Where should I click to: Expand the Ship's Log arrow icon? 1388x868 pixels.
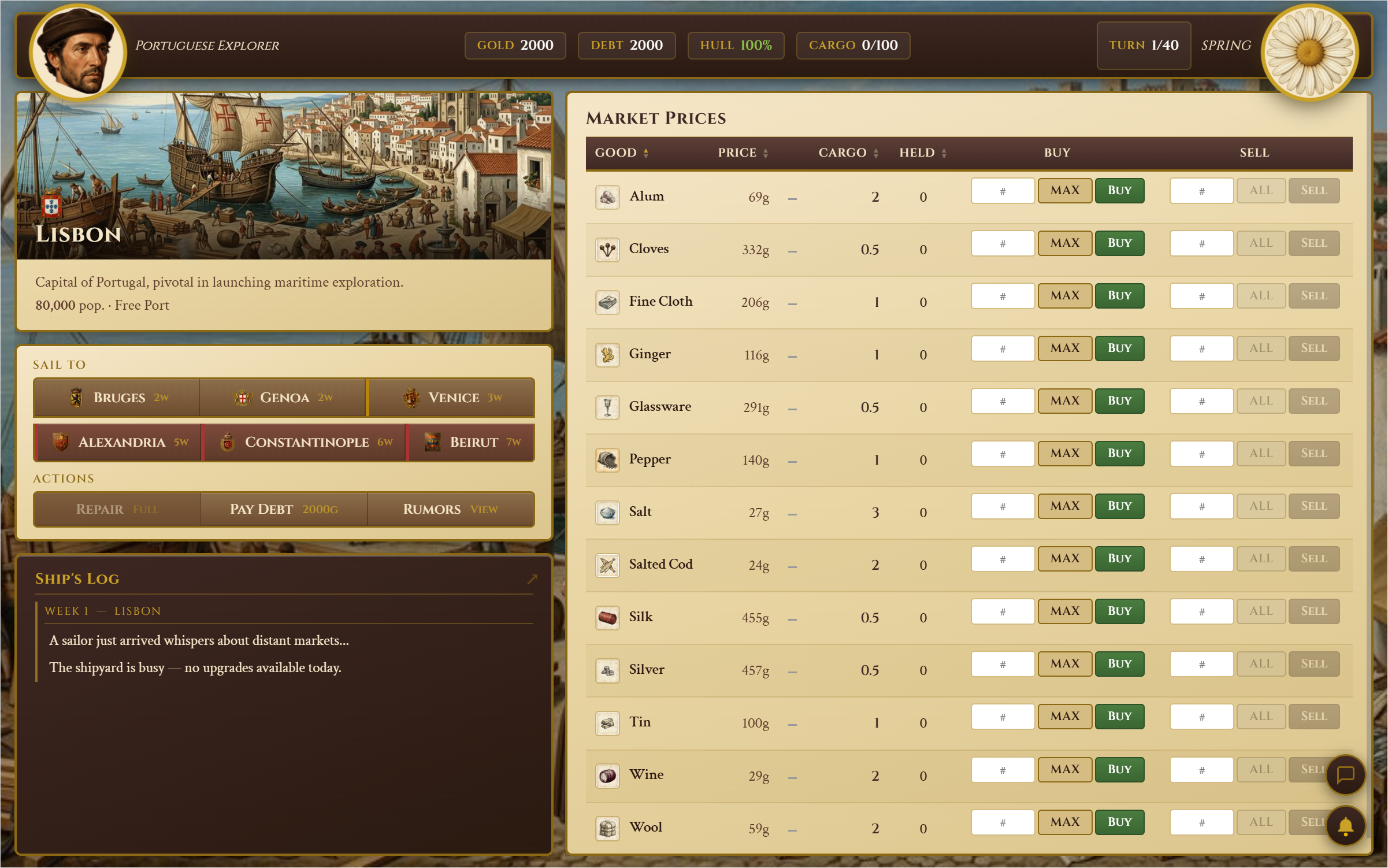532,579
